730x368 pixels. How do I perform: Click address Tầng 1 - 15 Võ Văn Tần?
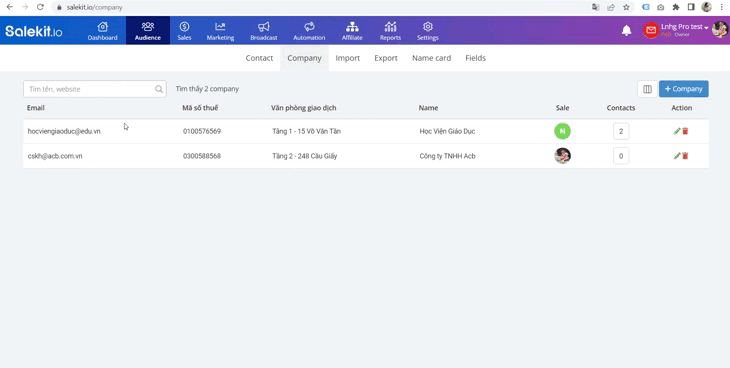coord(306,131)
